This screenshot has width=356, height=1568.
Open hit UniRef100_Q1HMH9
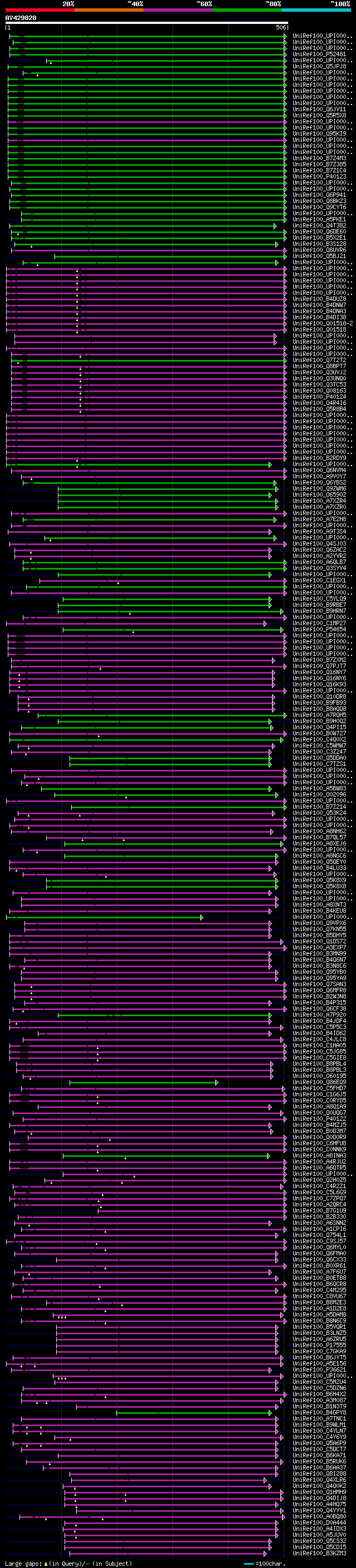pos(319,1491)
